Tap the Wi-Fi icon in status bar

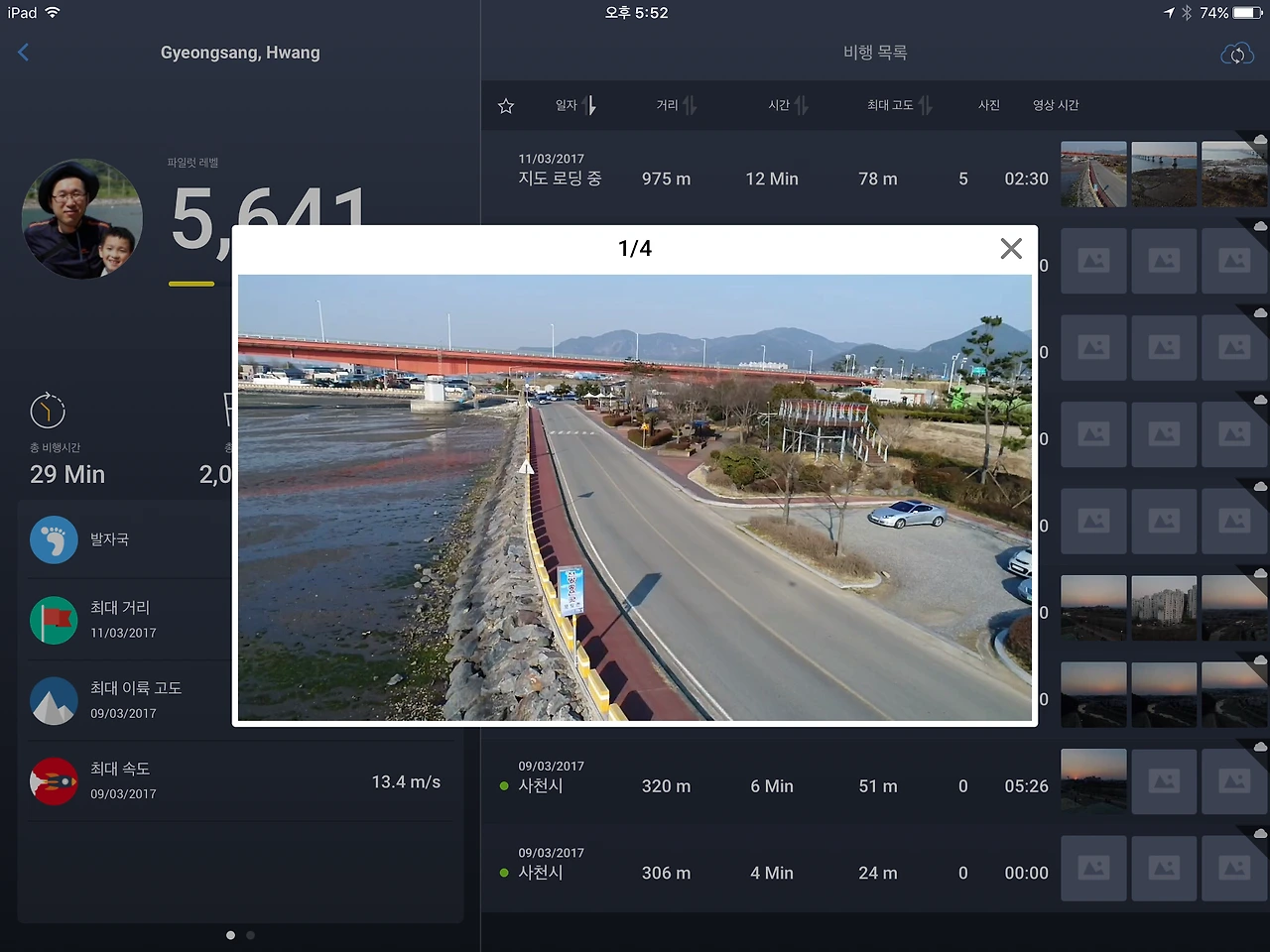(53, 12)
